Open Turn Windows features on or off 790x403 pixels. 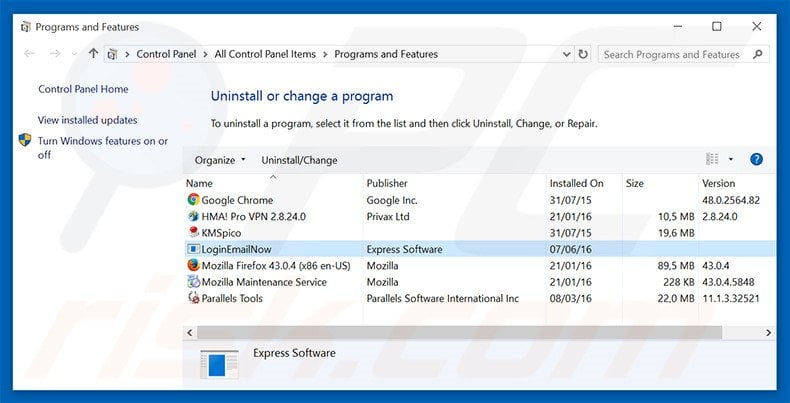103,148
